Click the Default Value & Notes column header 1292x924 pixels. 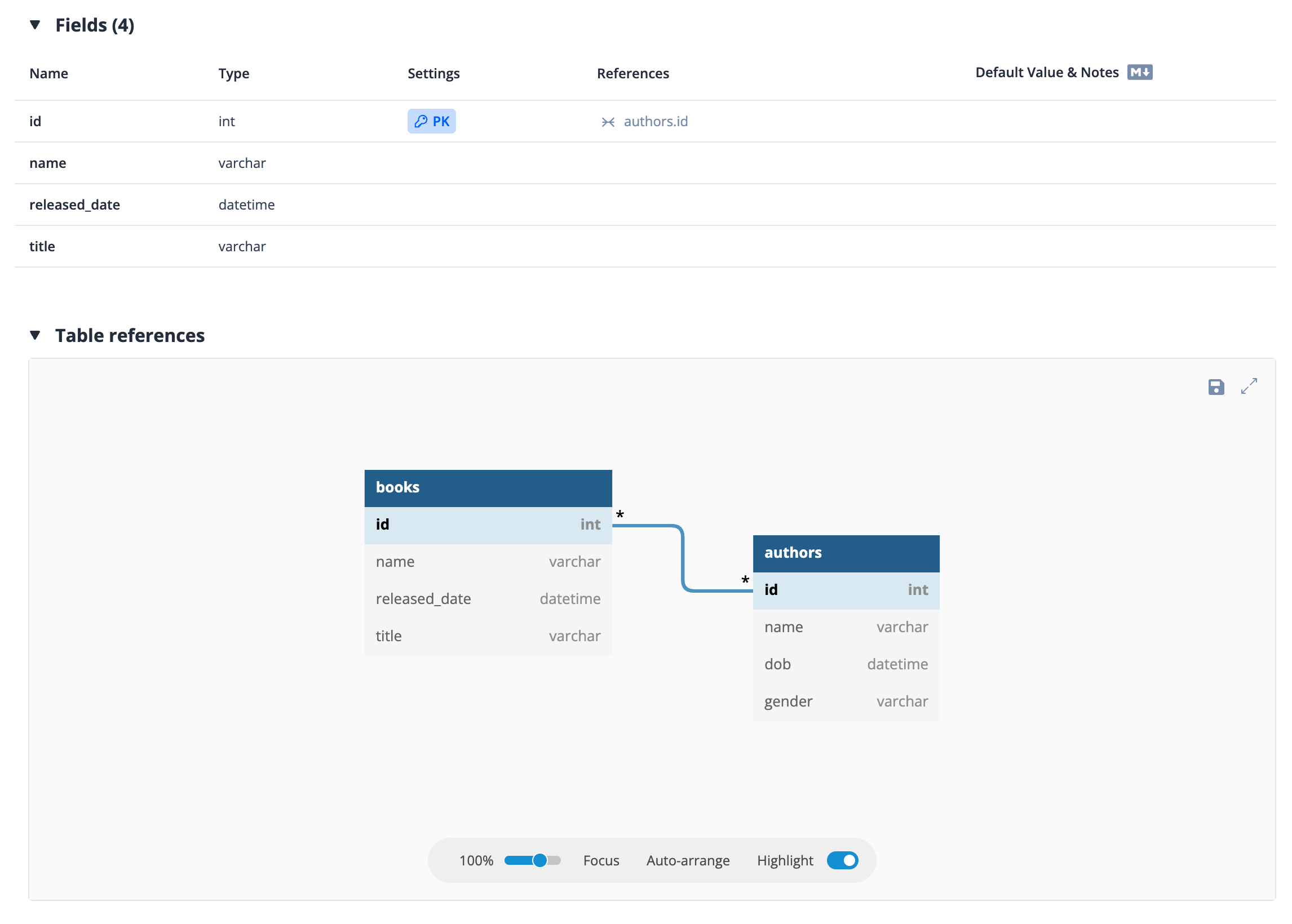click(x=1047, y=72)
